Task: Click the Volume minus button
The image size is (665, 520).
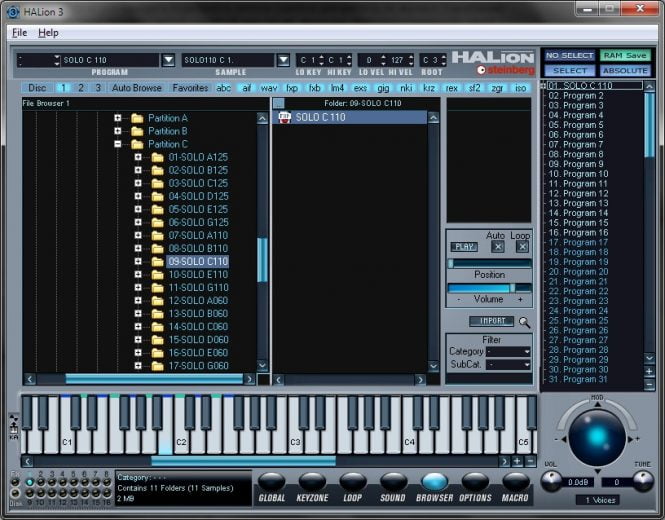Action: click(458, 299)
